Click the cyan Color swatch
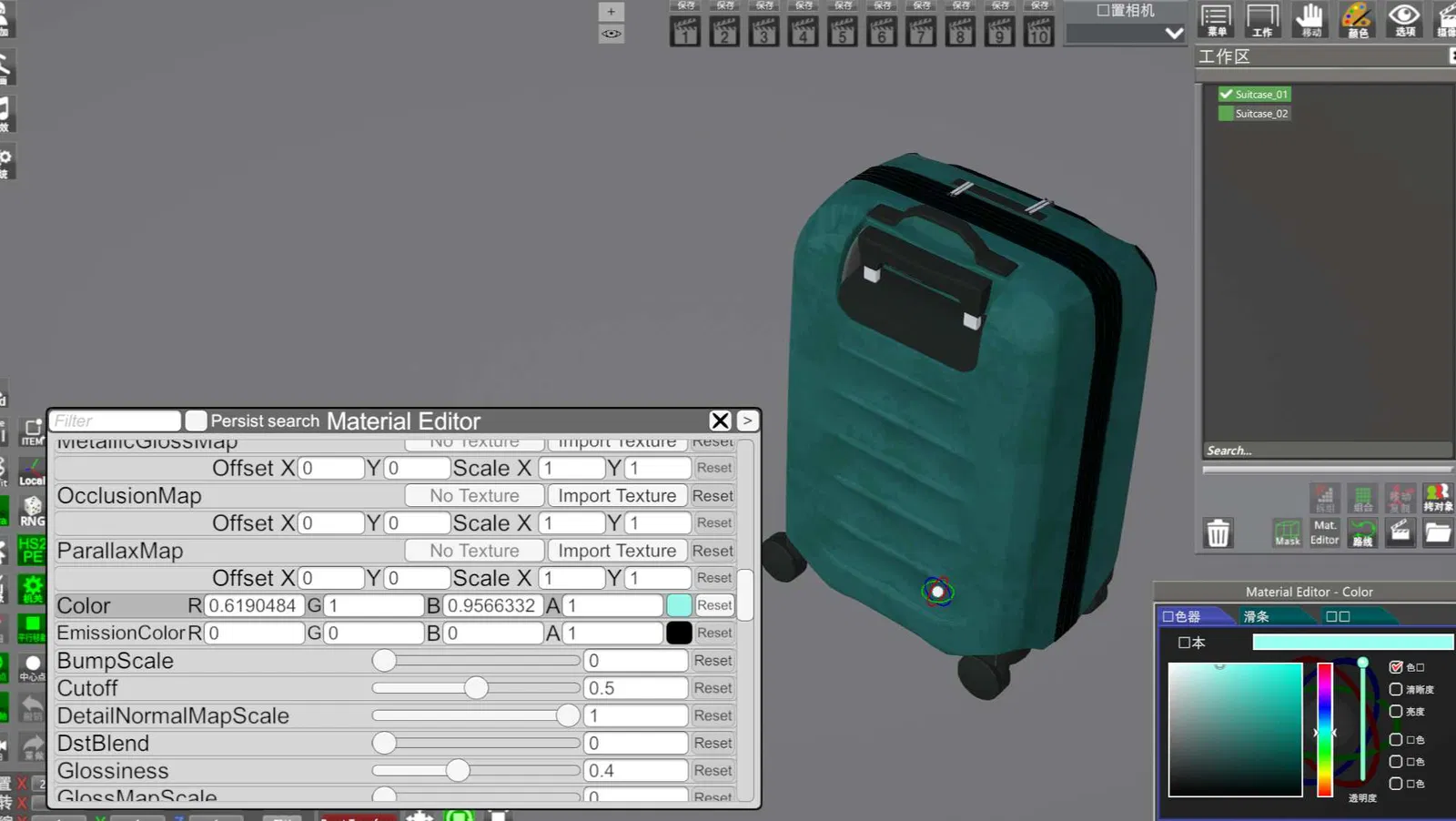1456x821 pixels. [x=679, y=605]
